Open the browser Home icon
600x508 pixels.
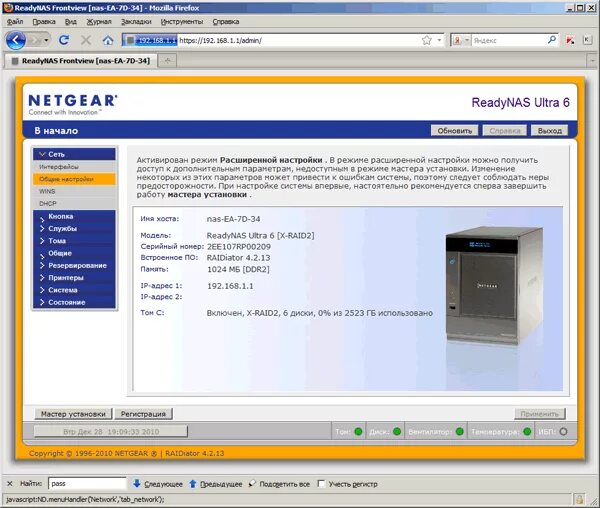[108, 40]
